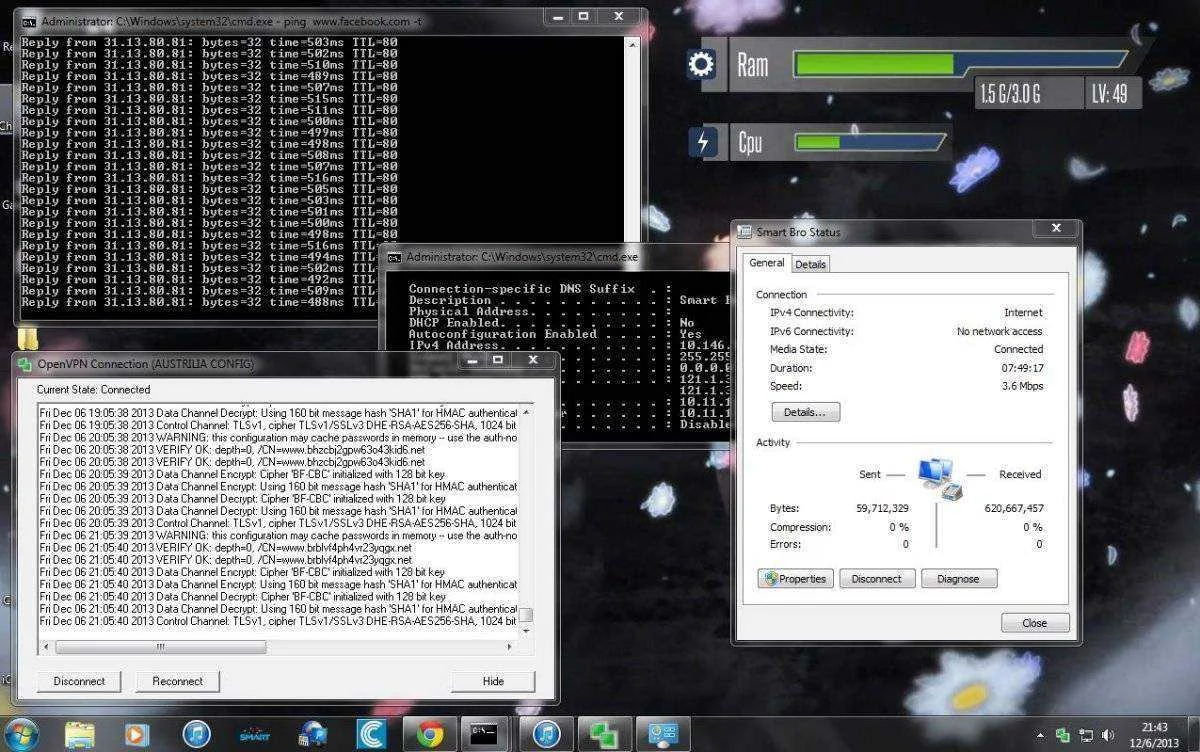Click the network computers icon in the Activity section
Viewport: 1200px width, 752px height.
(940, 478)
